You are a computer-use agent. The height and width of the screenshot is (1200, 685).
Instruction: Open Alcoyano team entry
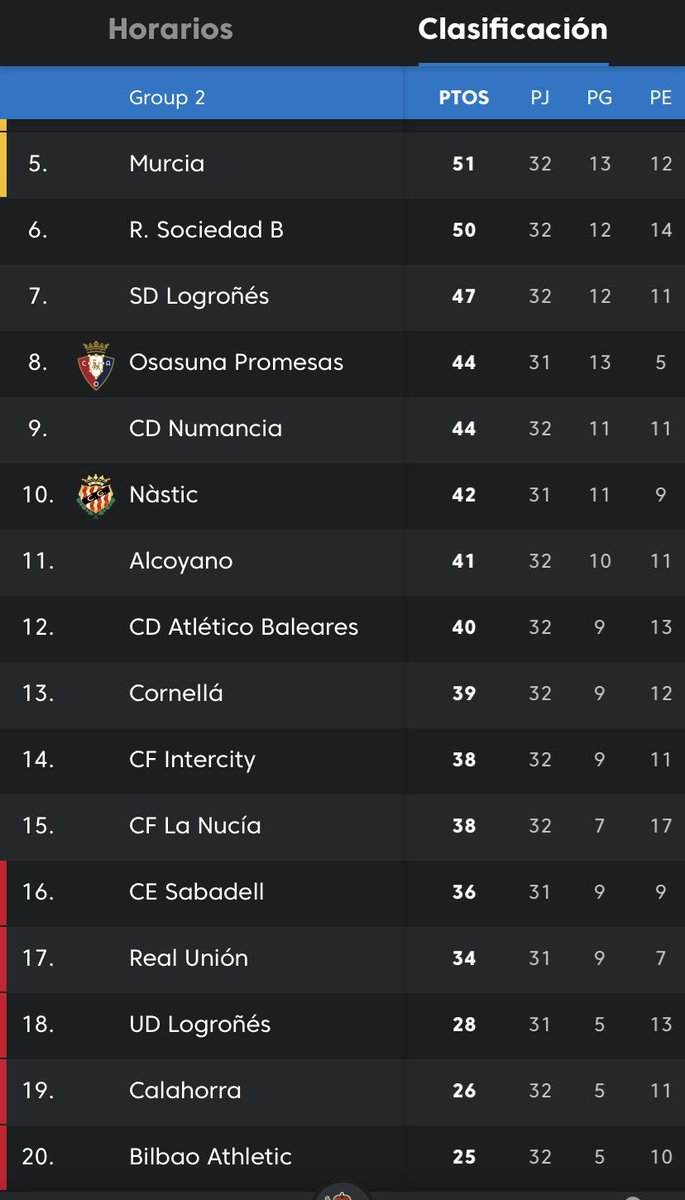(342, 561)
